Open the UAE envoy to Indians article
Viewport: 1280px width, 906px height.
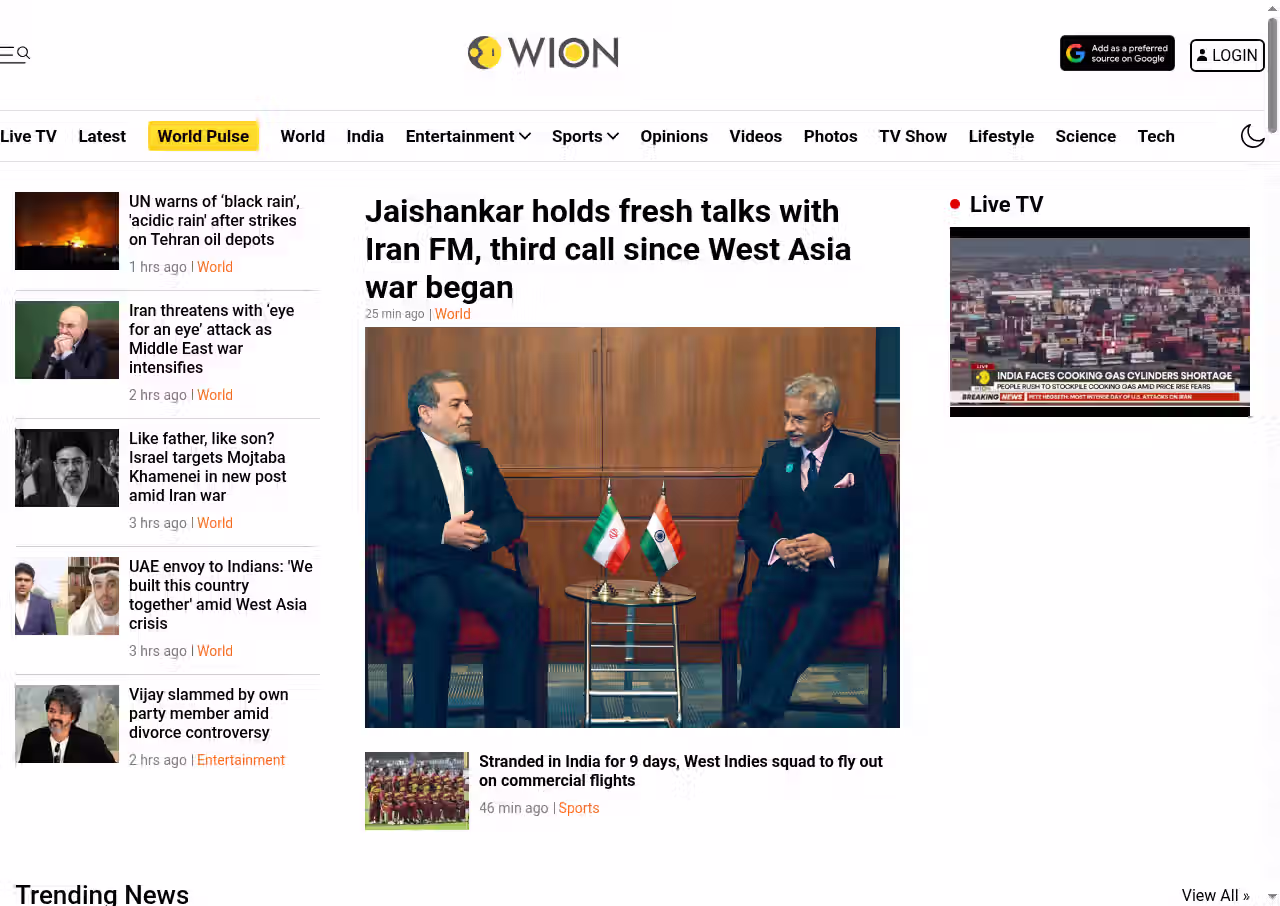click(221, 595)
